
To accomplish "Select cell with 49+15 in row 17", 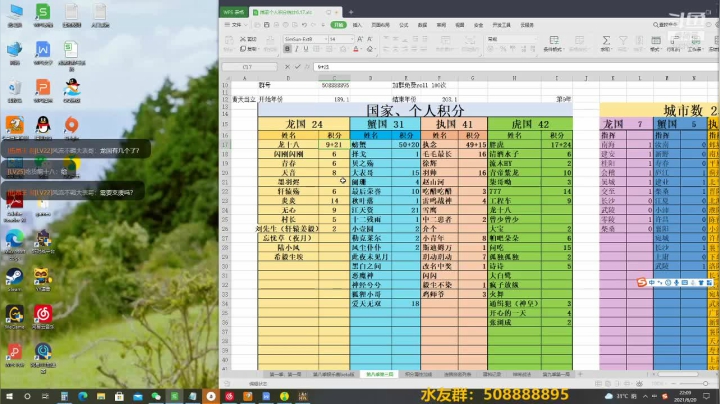I will point(472,144).
